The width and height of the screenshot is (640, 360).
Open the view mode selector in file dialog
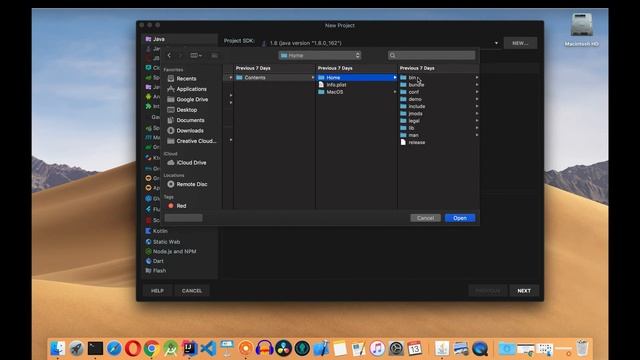[196, 56]
